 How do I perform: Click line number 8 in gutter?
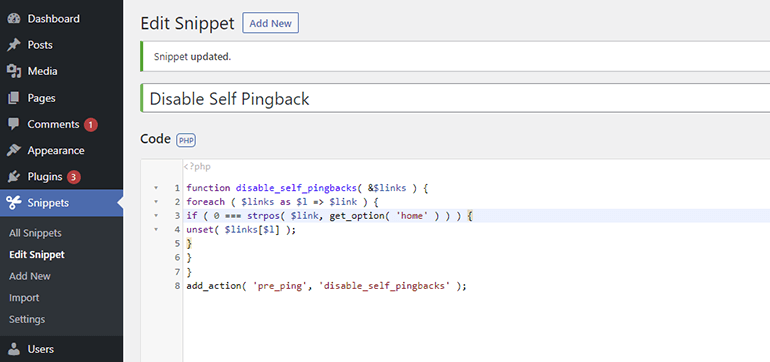coord(177,286)
